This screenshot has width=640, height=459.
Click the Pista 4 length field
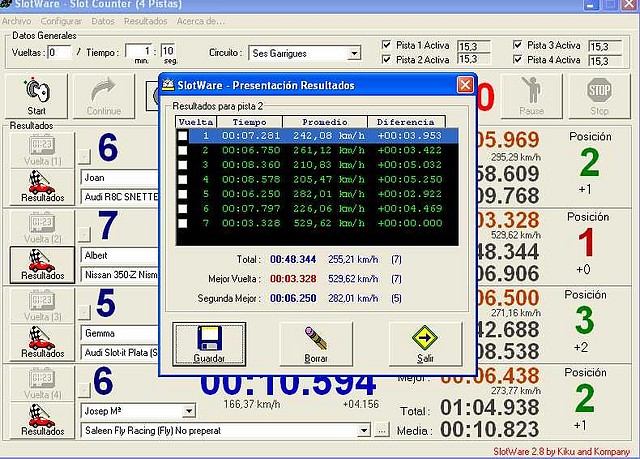(x=605, y=61)
